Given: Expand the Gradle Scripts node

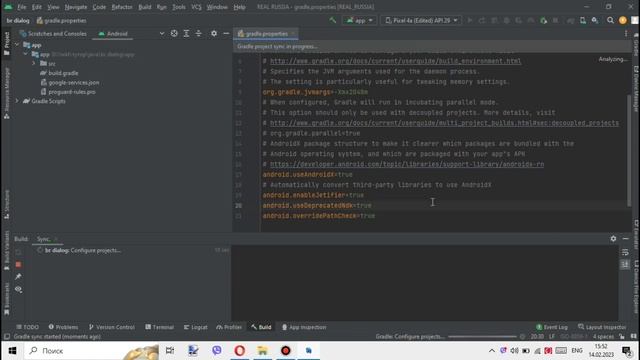Looking at the screenshot, I should (x=17, y=101).
